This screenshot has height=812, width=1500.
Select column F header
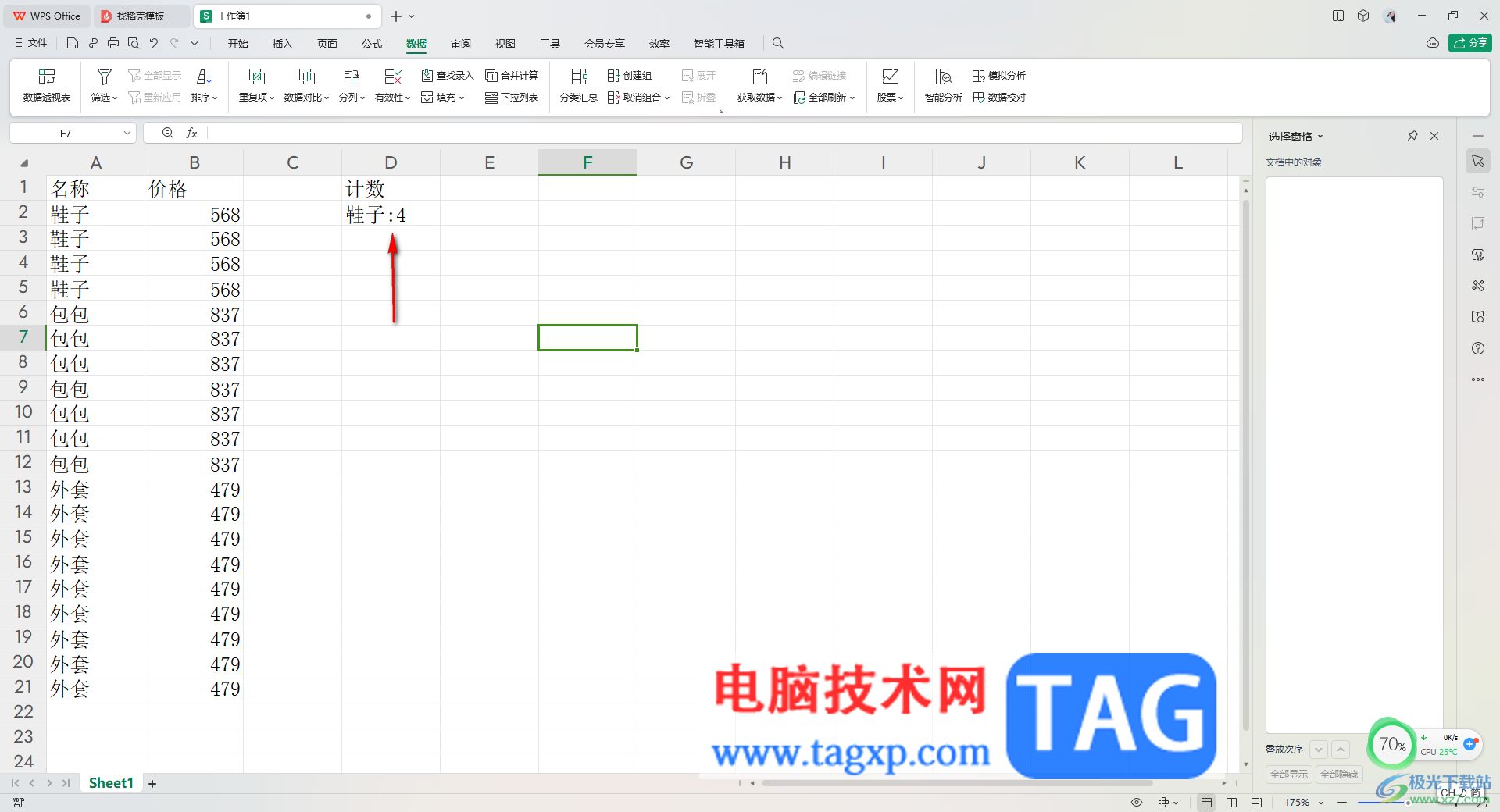pyautogui.click(x=587, y=162)
